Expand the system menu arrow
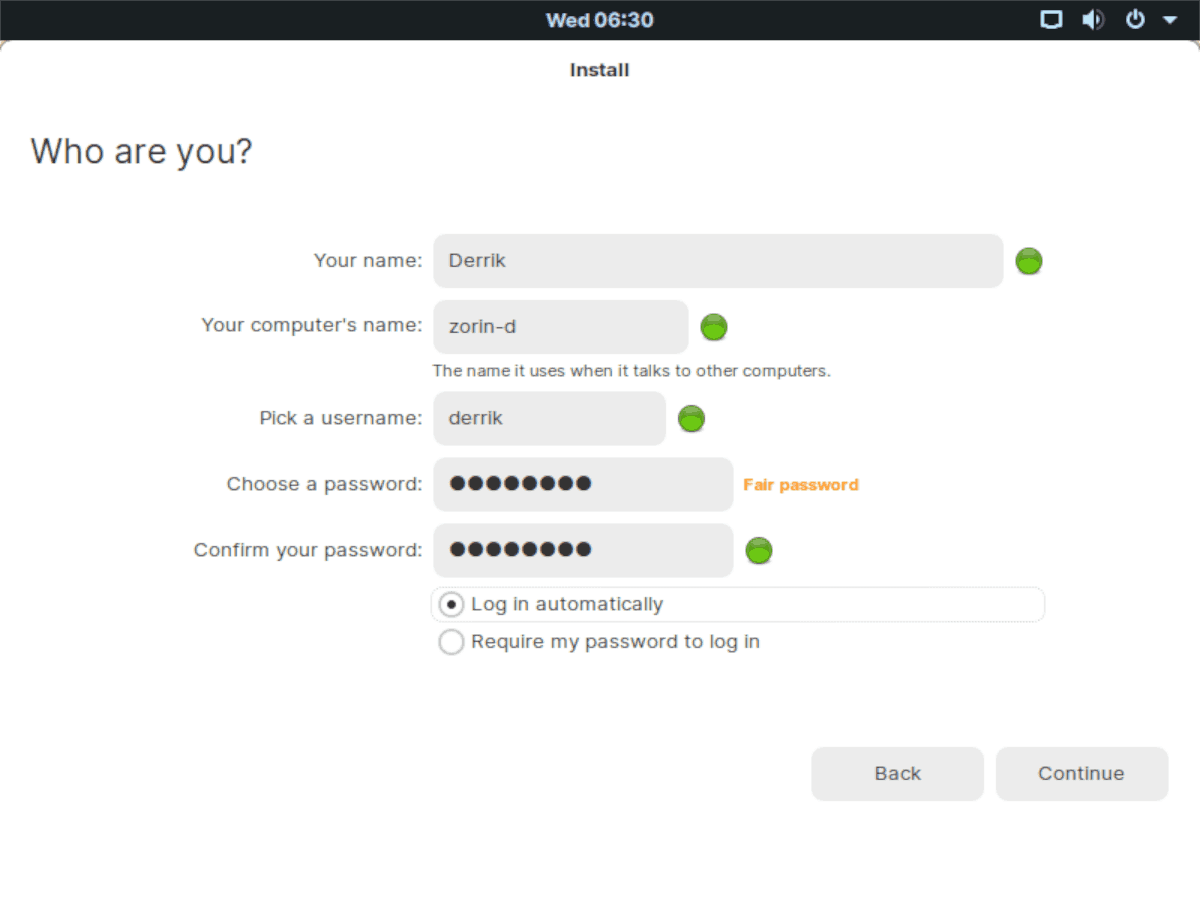 pos(1169,20)
